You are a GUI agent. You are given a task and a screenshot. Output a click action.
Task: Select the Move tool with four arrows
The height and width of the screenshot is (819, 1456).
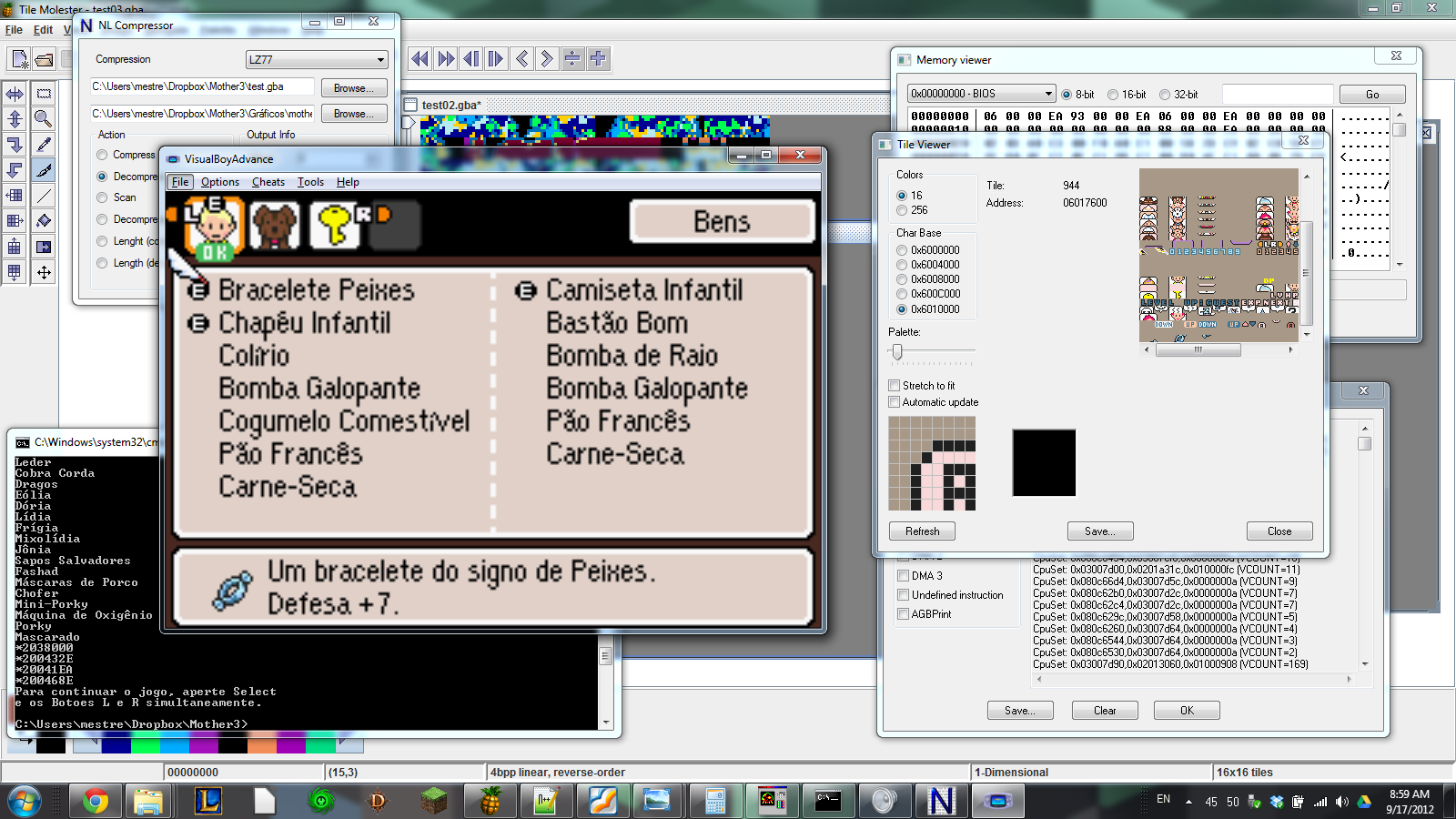point(43,272)
